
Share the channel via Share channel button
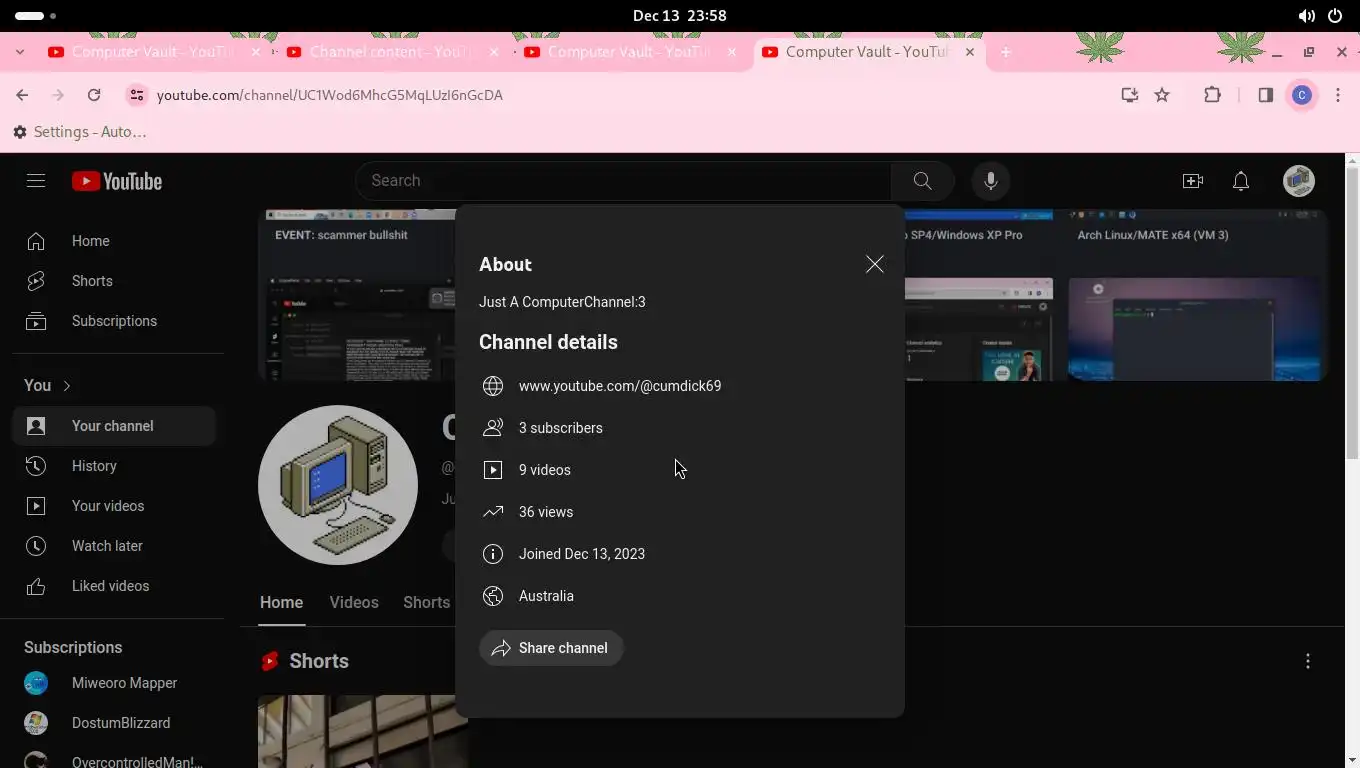[x=551, y=648]
